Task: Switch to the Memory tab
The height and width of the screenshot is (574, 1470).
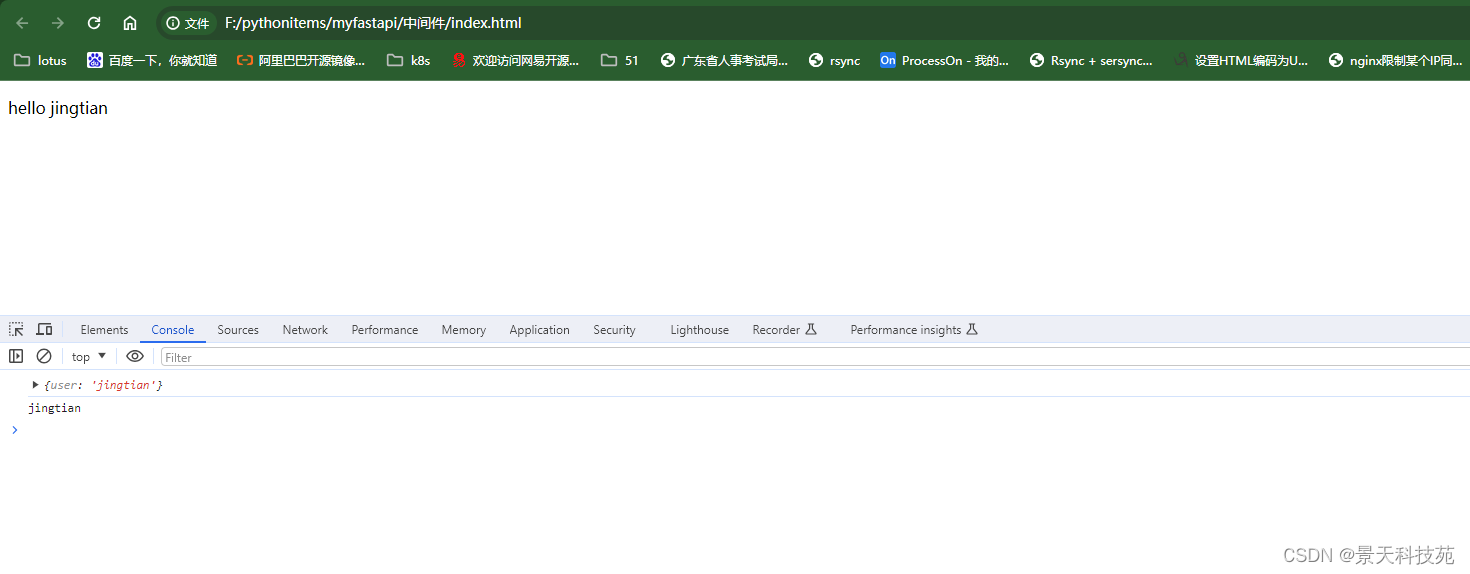Action: pos(464,330)
